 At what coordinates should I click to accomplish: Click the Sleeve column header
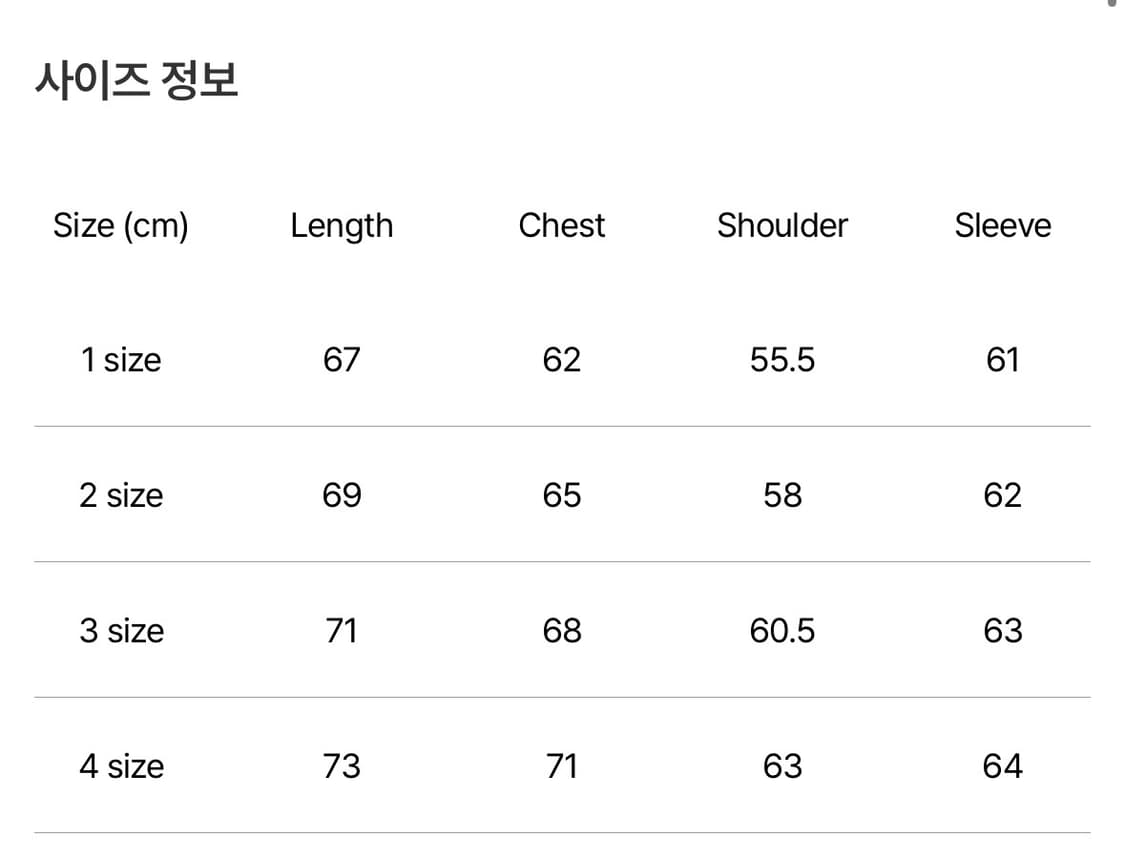click(x=1002, y=226)
